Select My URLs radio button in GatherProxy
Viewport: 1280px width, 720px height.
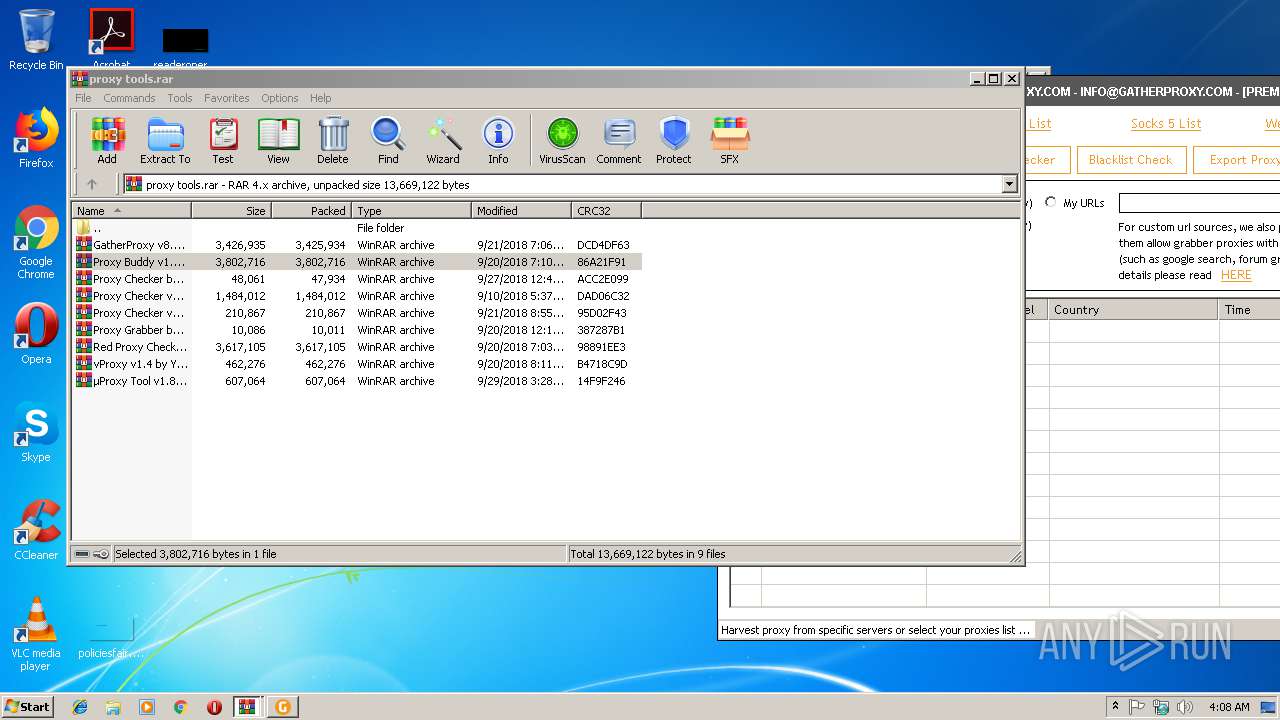1050,203
